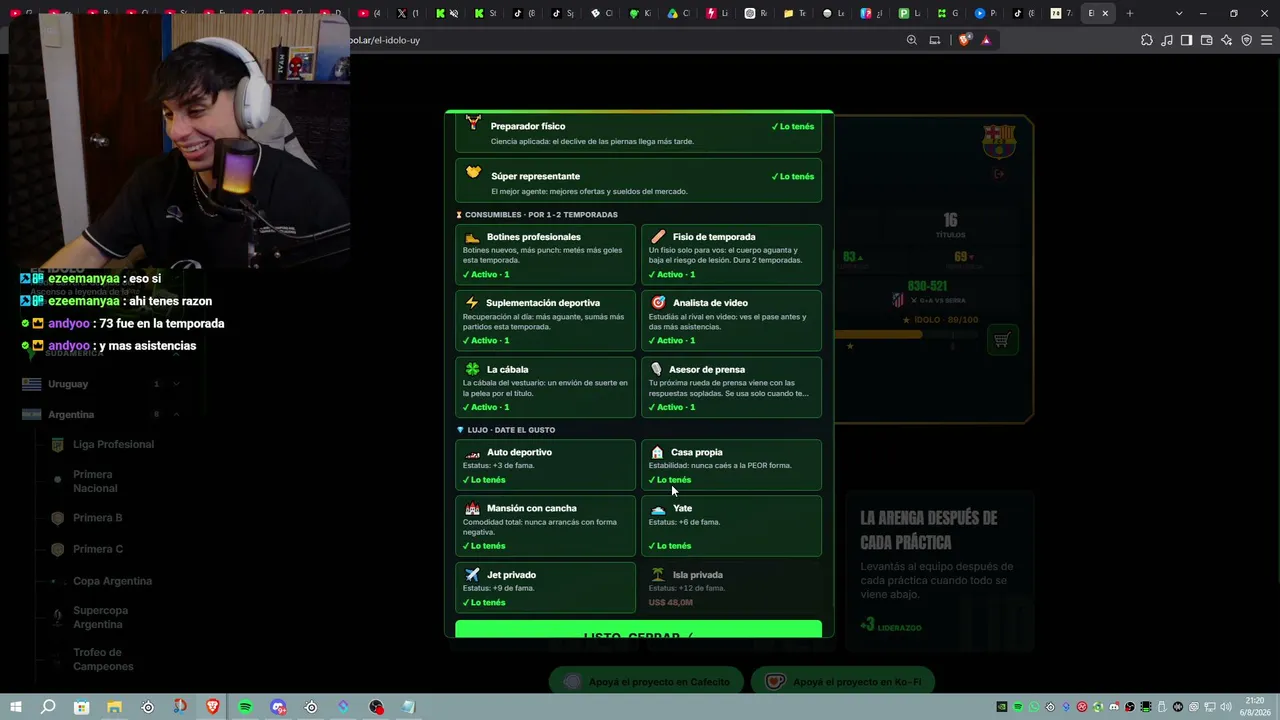Click the Brave rewards triangle icon
The height and width of the screenshot is (720, 1280).
(986, 40)
